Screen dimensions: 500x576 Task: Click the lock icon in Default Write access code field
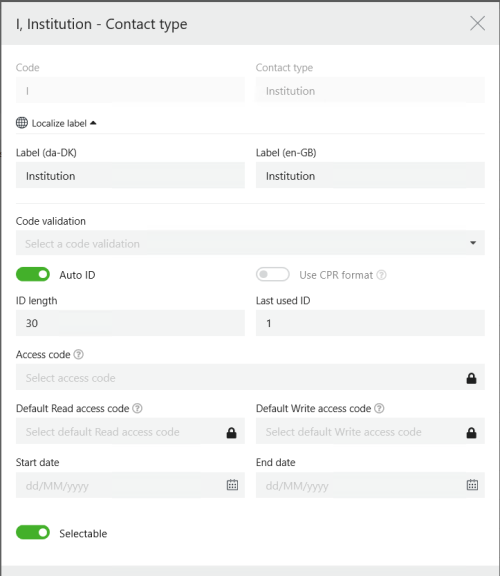471,432
